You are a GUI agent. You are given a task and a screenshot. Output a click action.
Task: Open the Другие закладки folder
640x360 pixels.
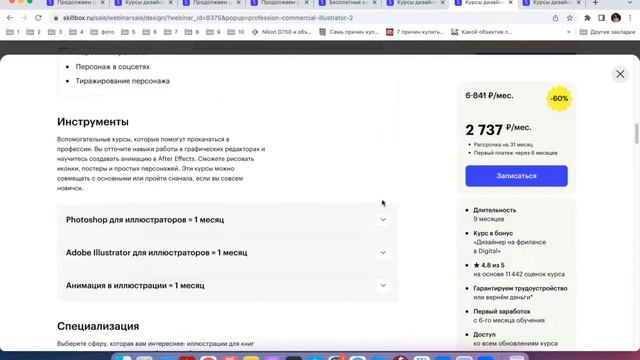[x=607, y=32]
